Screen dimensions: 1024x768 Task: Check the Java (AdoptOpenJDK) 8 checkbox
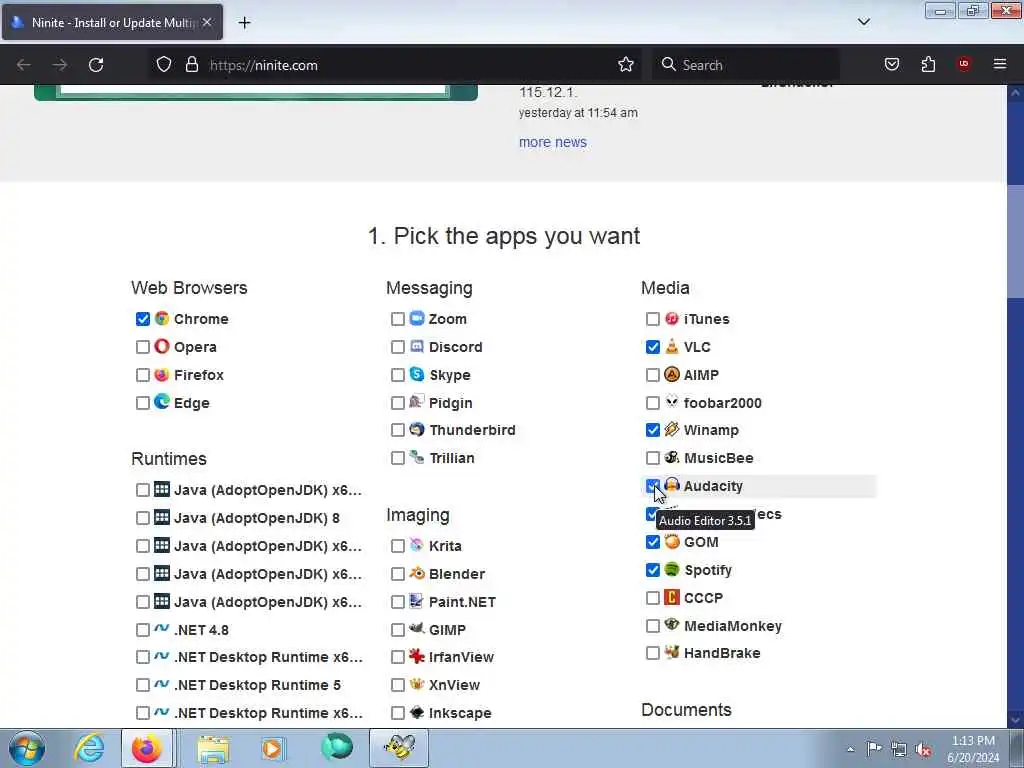[x=142, y=518]
